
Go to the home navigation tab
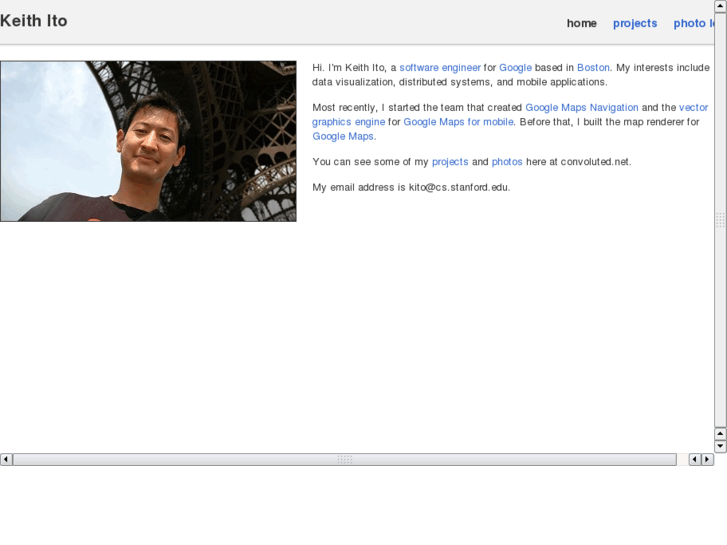click(x=581, y=23)
